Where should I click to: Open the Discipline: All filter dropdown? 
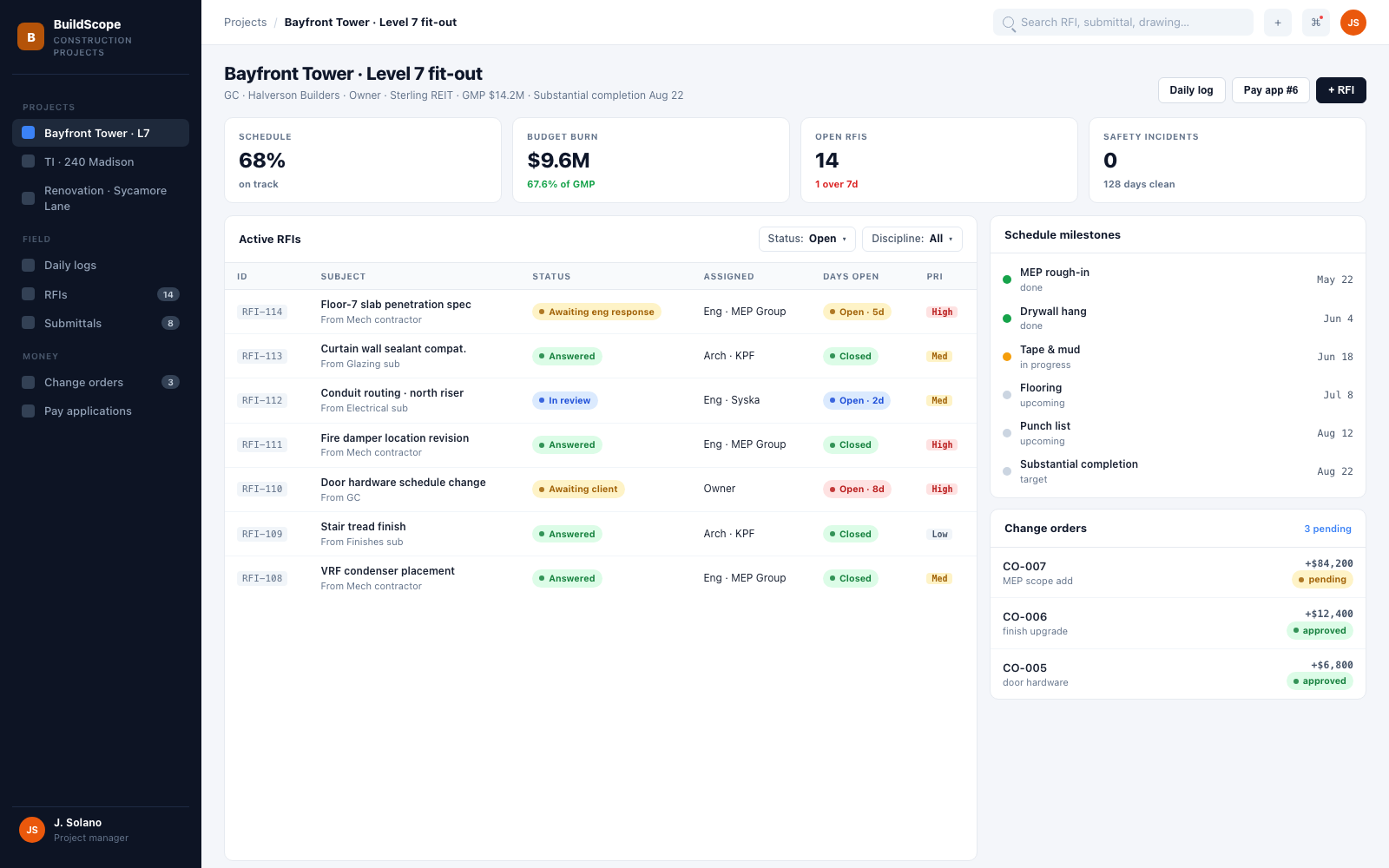(x=912, y=239)
